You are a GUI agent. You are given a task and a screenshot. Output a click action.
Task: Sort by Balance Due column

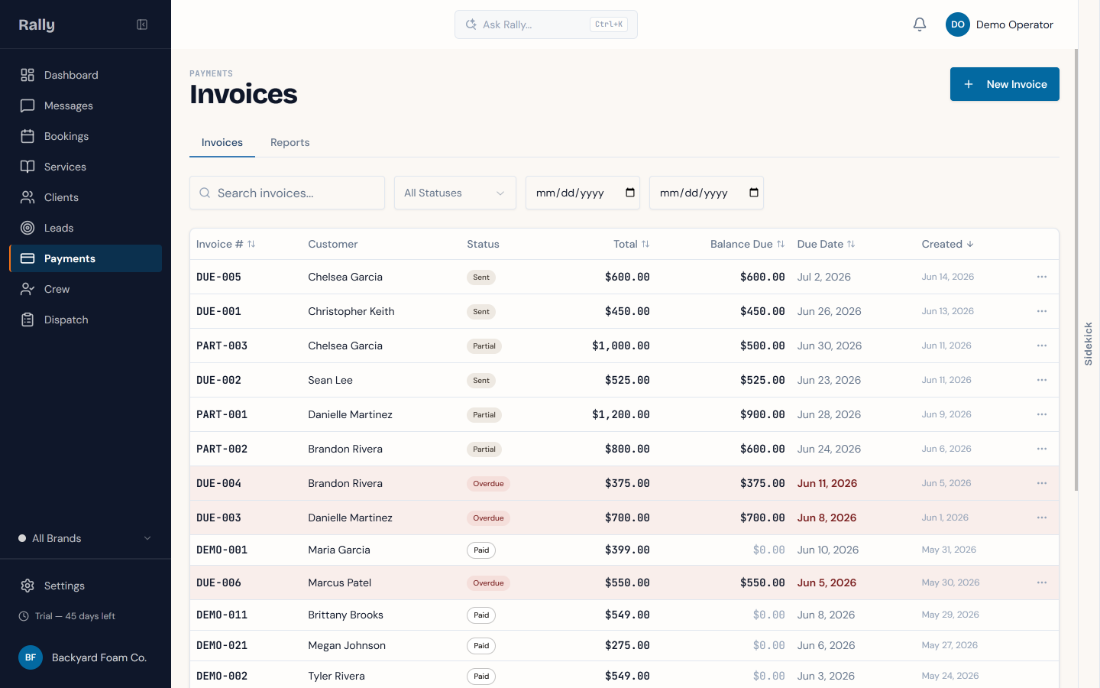pos(747,244)
